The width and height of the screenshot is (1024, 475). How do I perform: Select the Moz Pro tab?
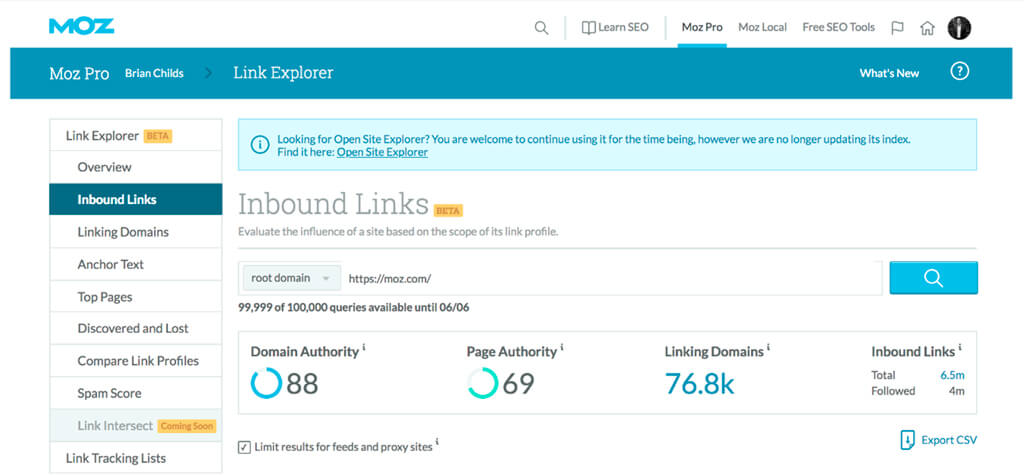(x=702, y=27)
